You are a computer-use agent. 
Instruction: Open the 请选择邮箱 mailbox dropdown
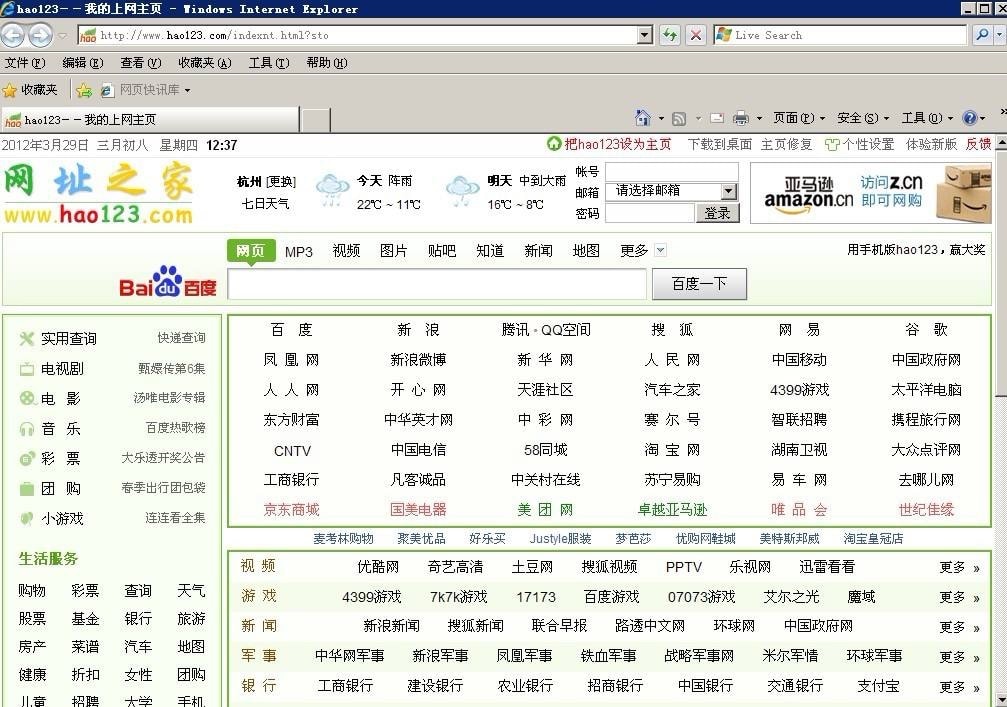pos(728,191)
